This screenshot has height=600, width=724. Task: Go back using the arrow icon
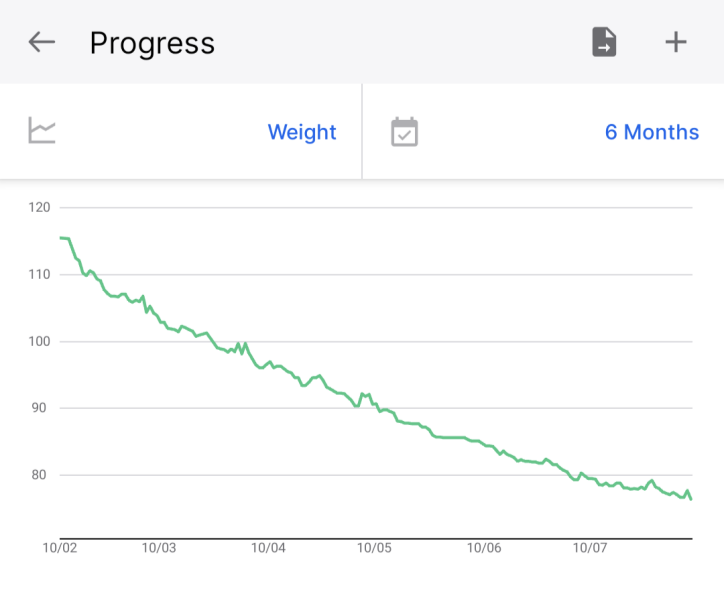pyautogui.click(x=41, y=42)
